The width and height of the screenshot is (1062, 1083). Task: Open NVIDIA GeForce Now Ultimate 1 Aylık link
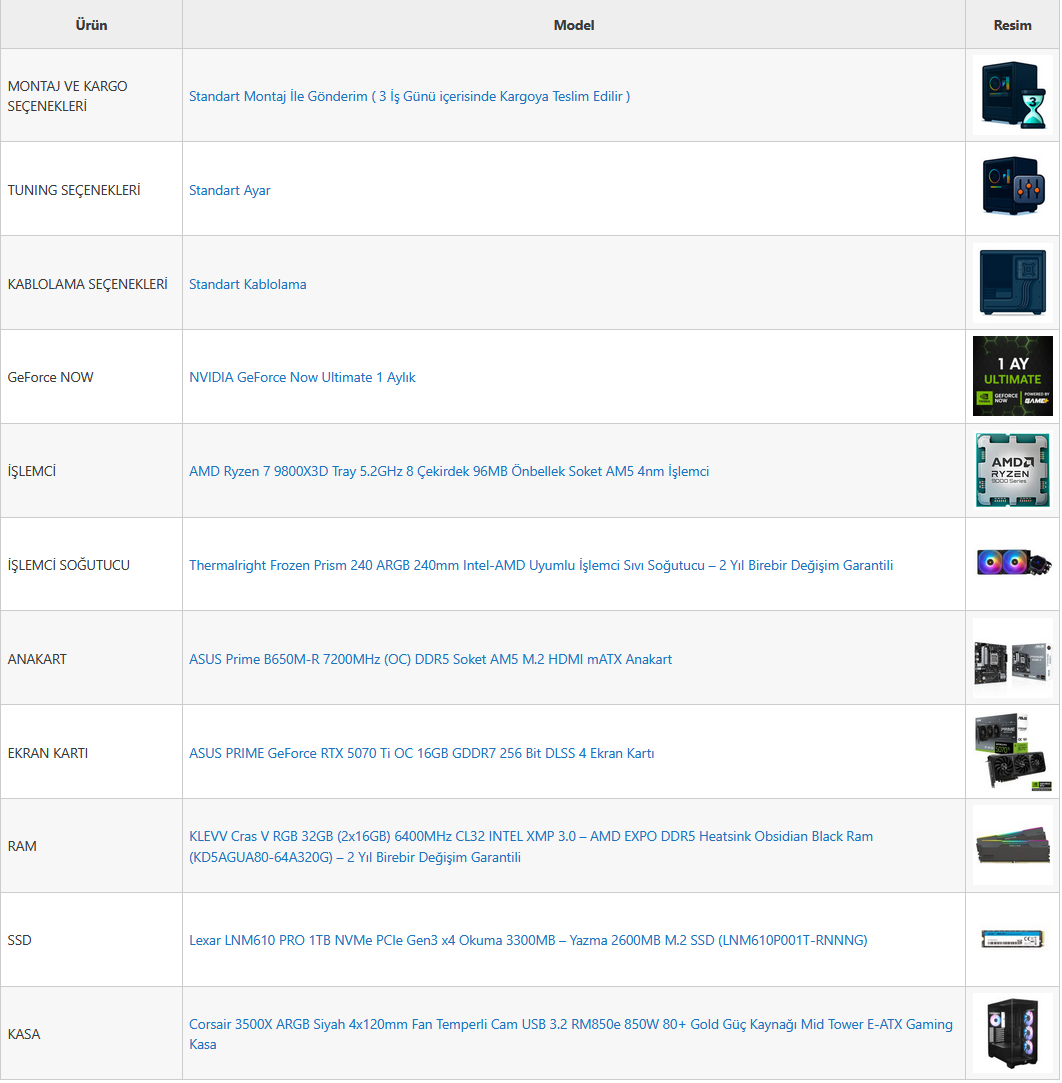click(x=302, y=377)
